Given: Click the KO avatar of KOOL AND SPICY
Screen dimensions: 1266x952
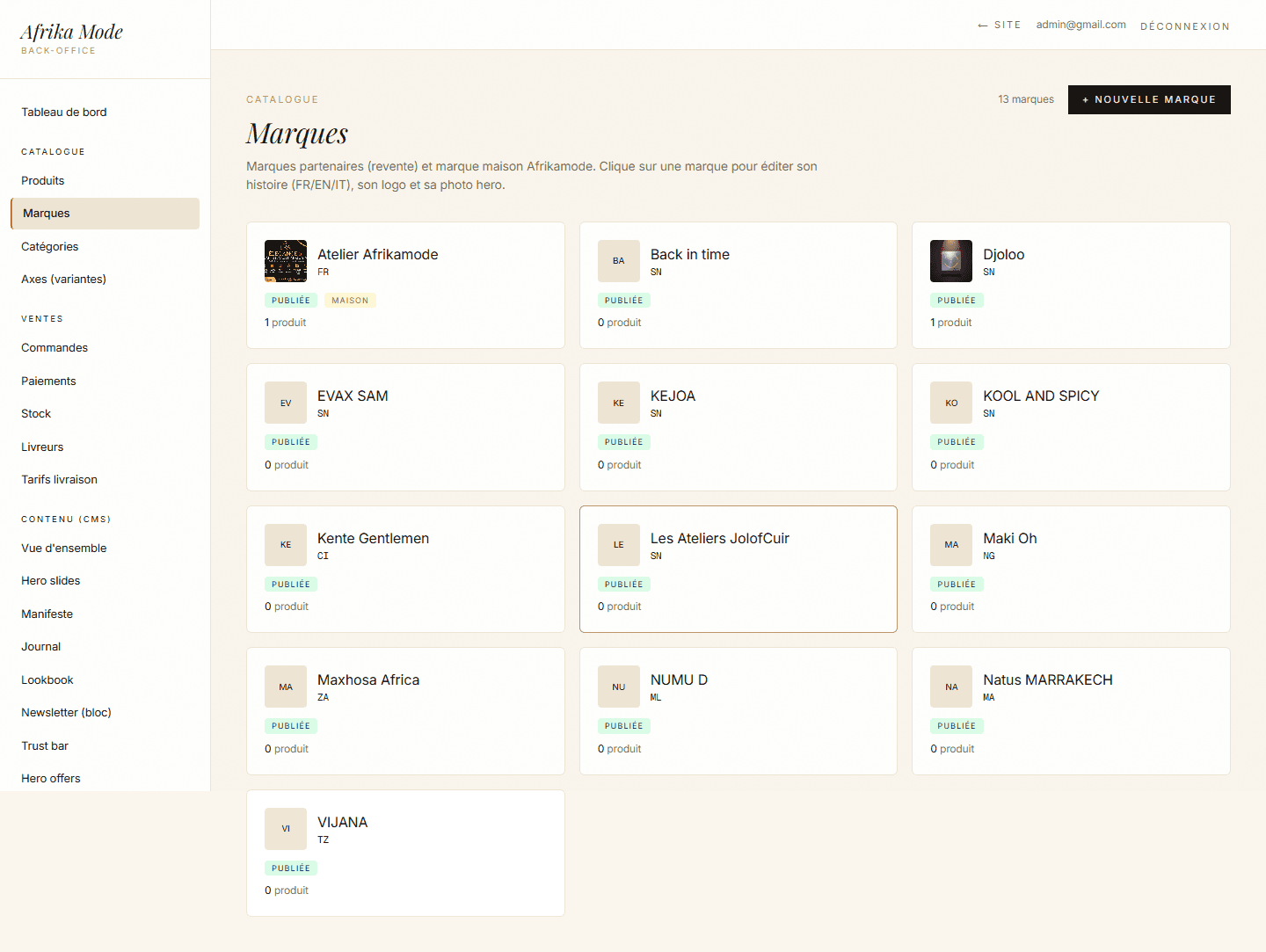Looking at the screenshot, I should point(951,403).
